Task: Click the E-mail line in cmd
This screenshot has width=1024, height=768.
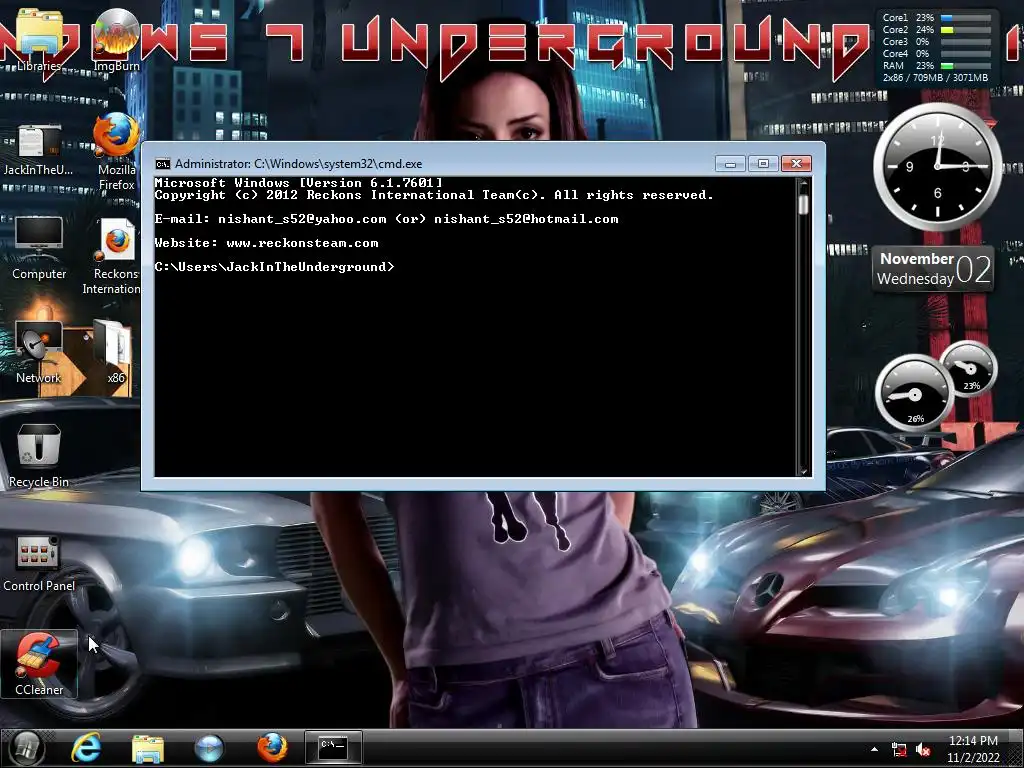Action: [387, 219]
